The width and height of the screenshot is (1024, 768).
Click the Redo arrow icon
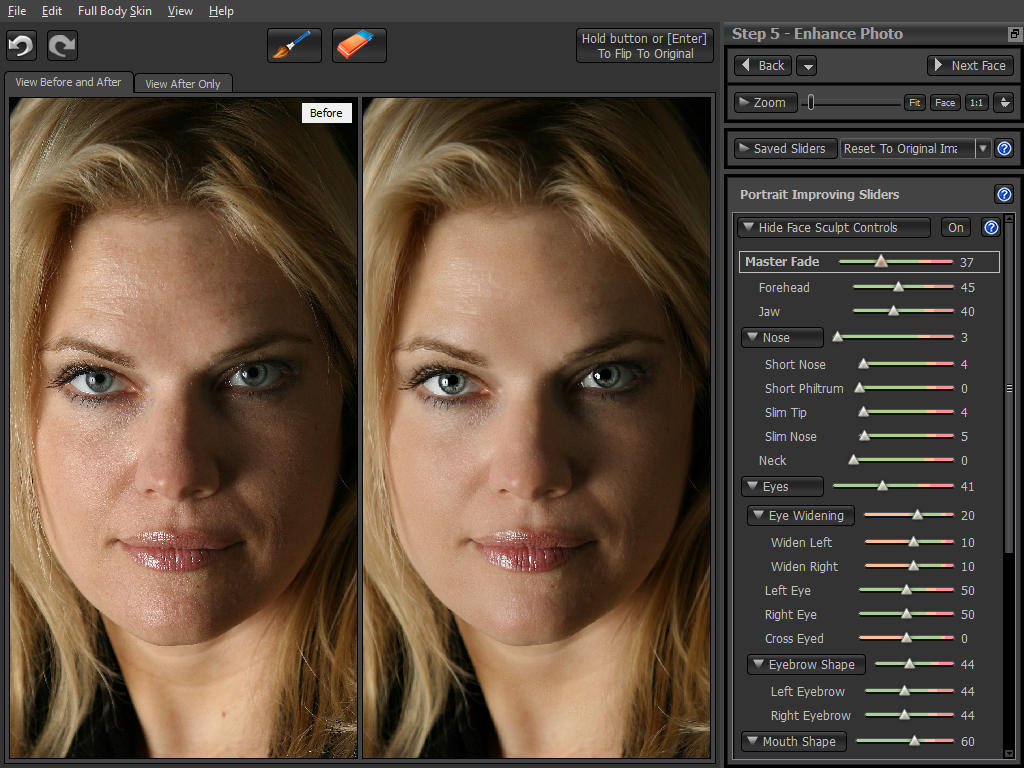(x=62, y=46)
